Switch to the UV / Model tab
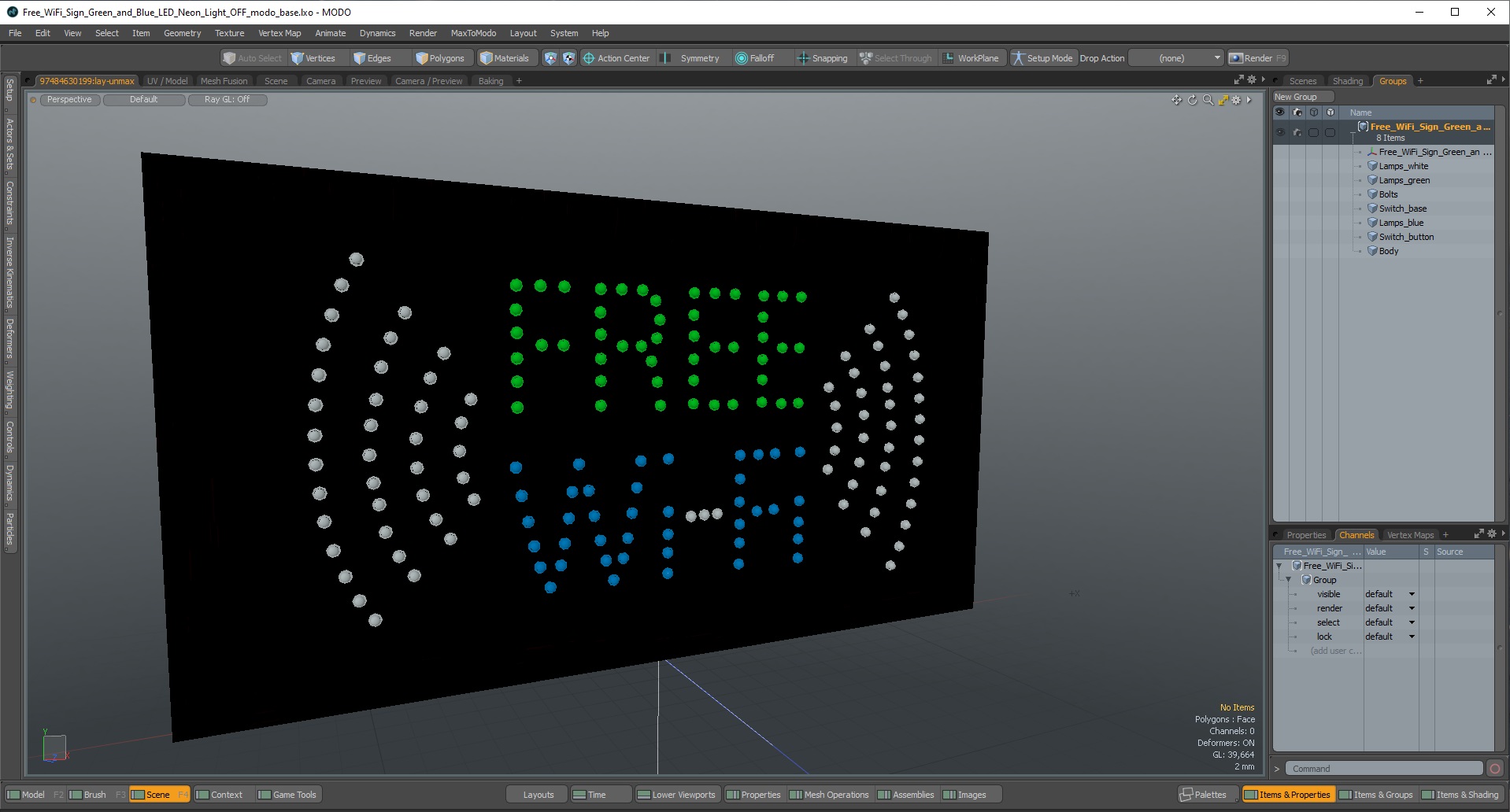 pos(167,81)
